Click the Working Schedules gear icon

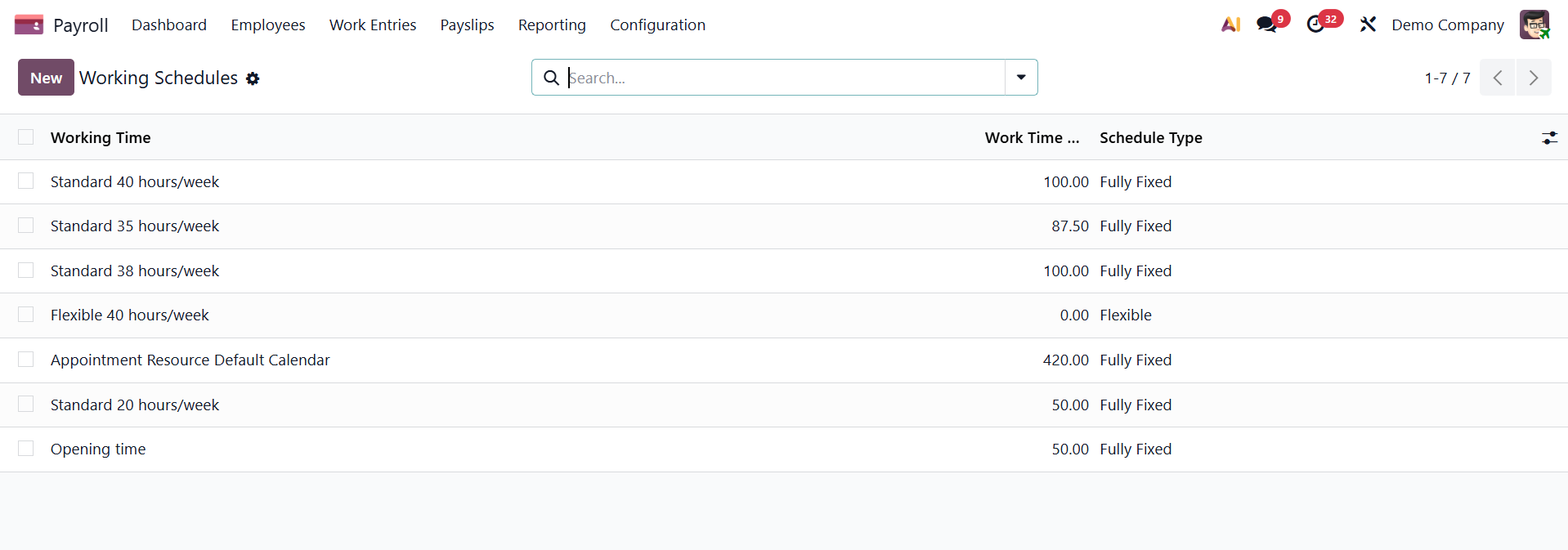click(253, 78)
